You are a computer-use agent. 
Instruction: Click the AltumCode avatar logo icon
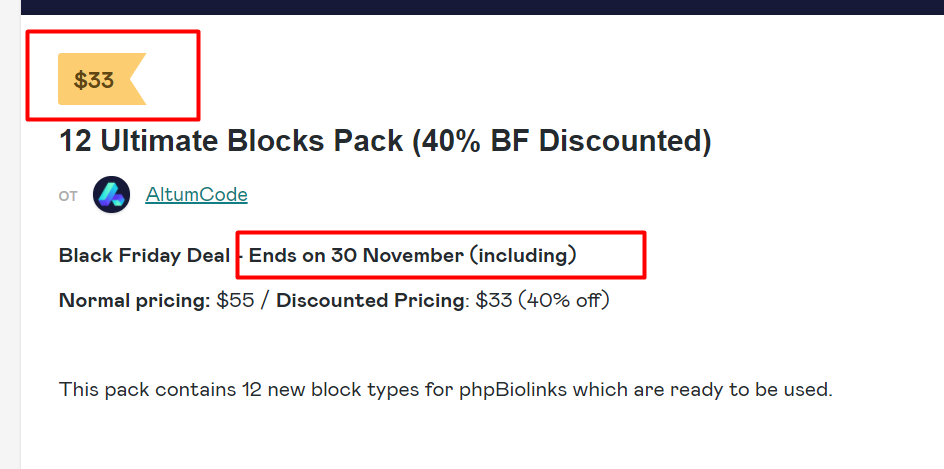tap(111, 194)
